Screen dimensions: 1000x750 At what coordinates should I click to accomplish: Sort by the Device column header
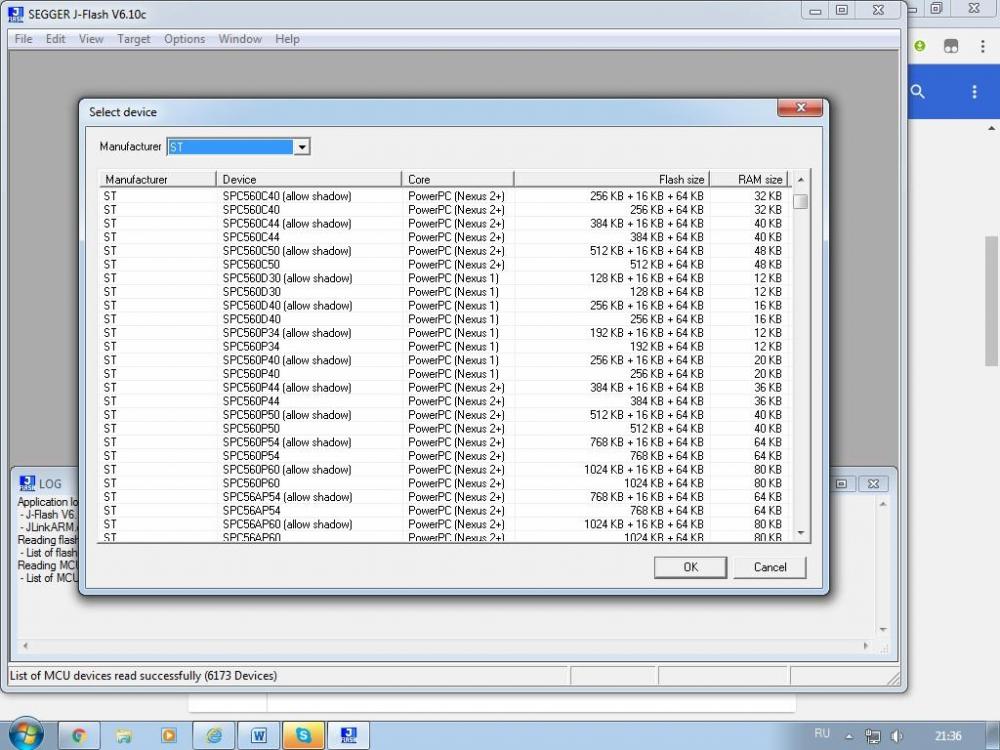(309, 179)
